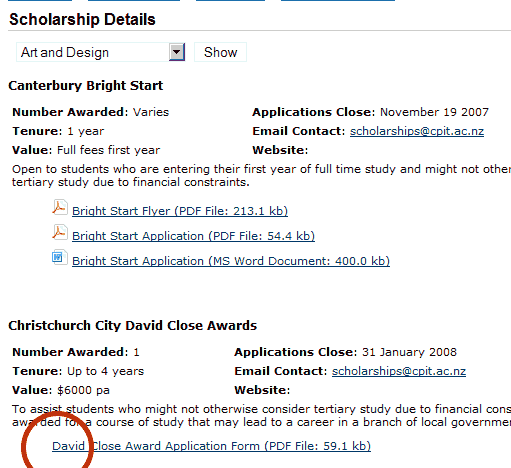Click the Show button
Screen dimensions: 511x468
click(x=220, y=52)
